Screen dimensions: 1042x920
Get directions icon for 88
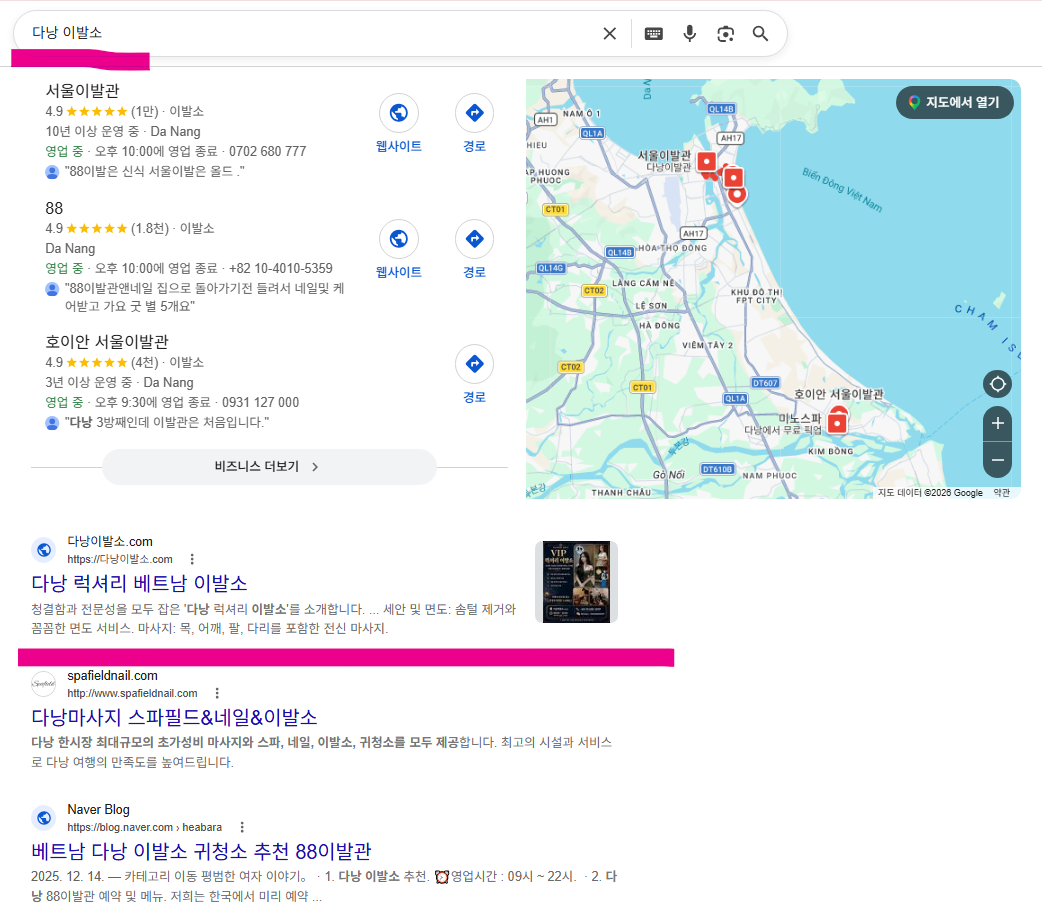point(474,239)
